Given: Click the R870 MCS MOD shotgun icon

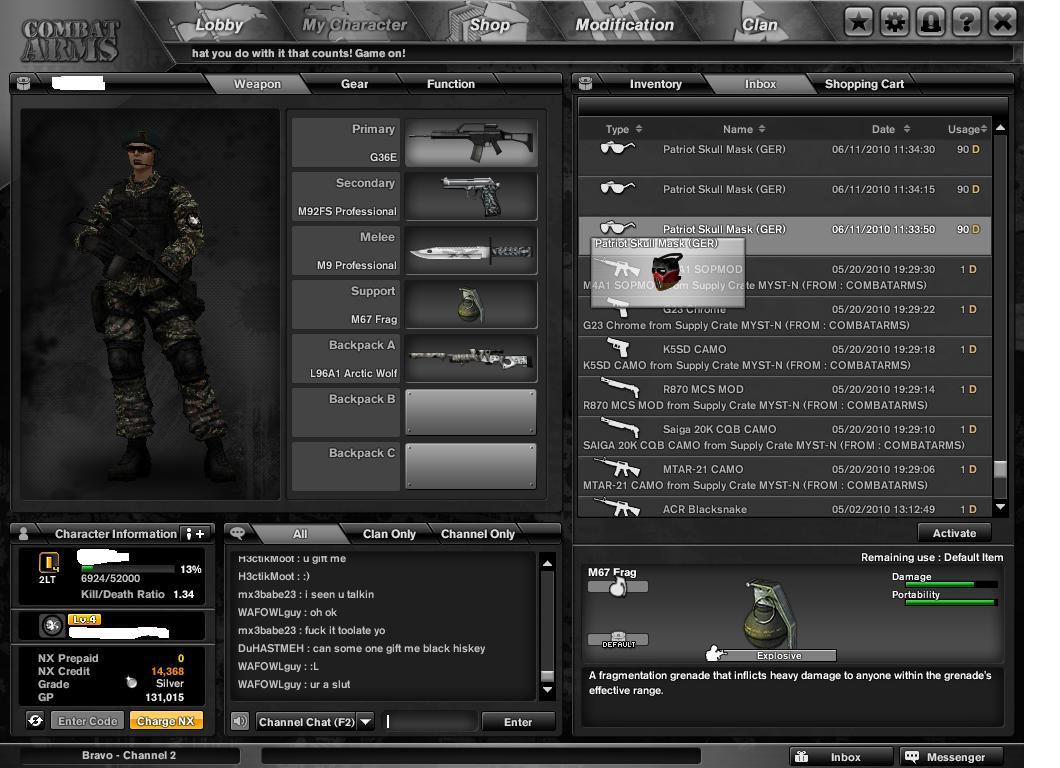Looking at the screenshot, I should tap(620, 388).
